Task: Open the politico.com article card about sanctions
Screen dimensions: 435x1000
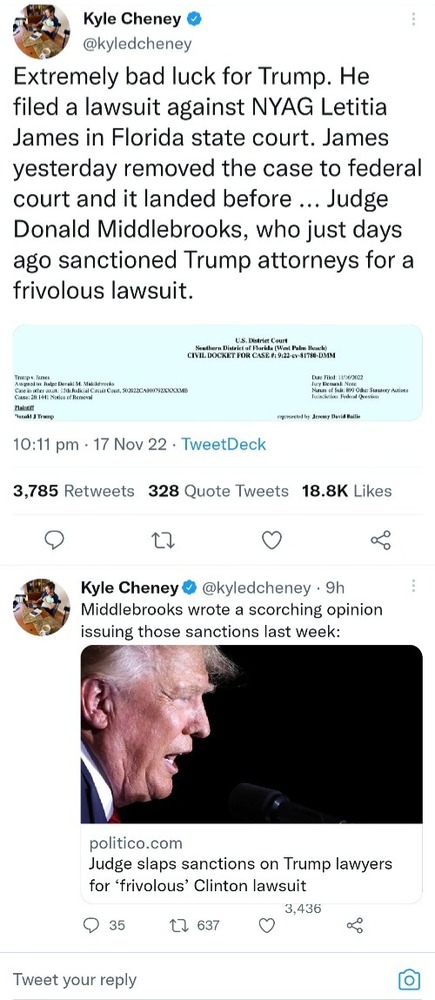Action: click(251, 774)
